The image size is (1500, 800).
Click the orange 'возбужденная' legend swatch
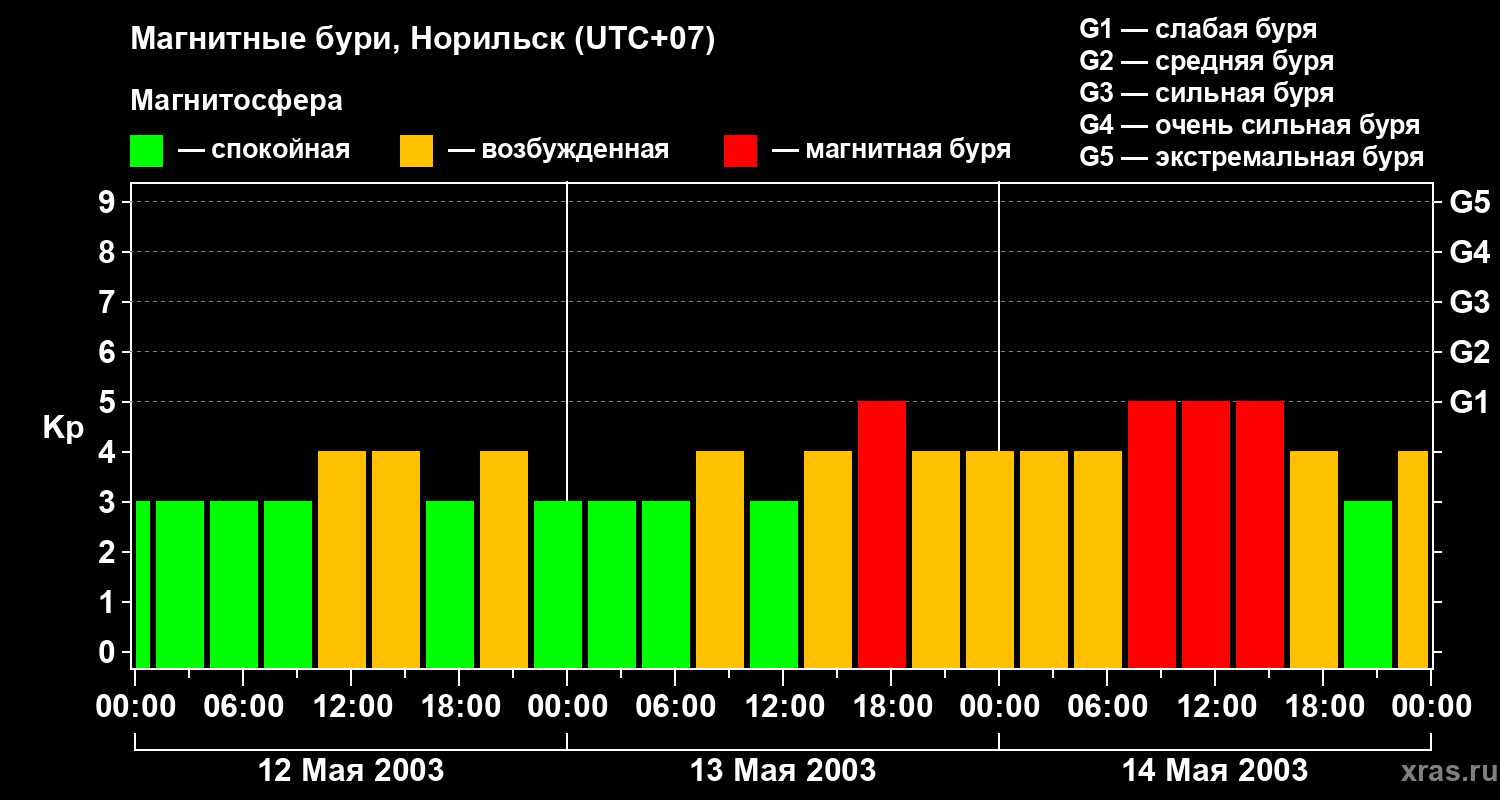pos(416,151)
